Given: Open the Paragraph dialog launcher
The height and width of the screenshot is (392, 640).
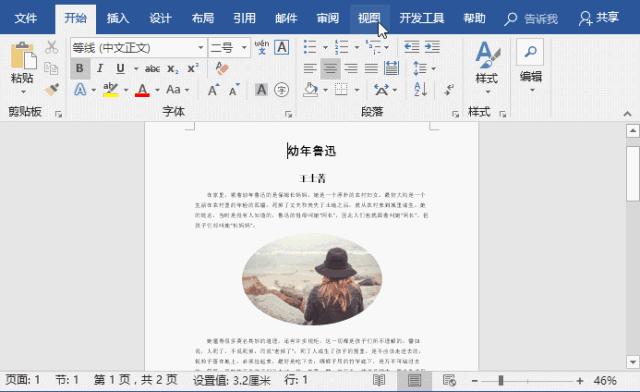Looking at the screenshot, I should [x=456, y=114].
